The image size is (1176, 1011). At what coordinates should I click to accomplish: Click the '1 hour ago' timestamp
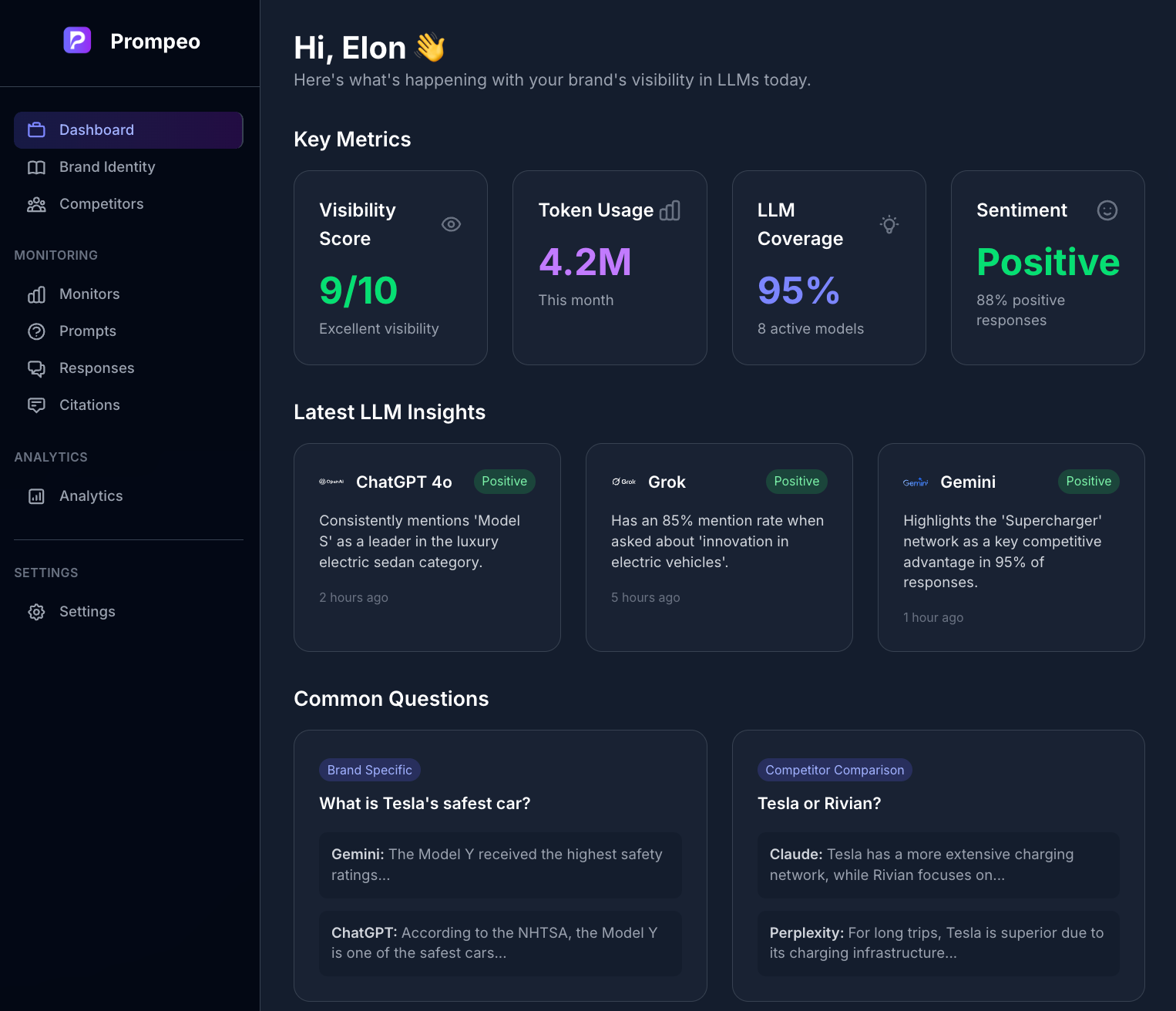tap(933, 618)
